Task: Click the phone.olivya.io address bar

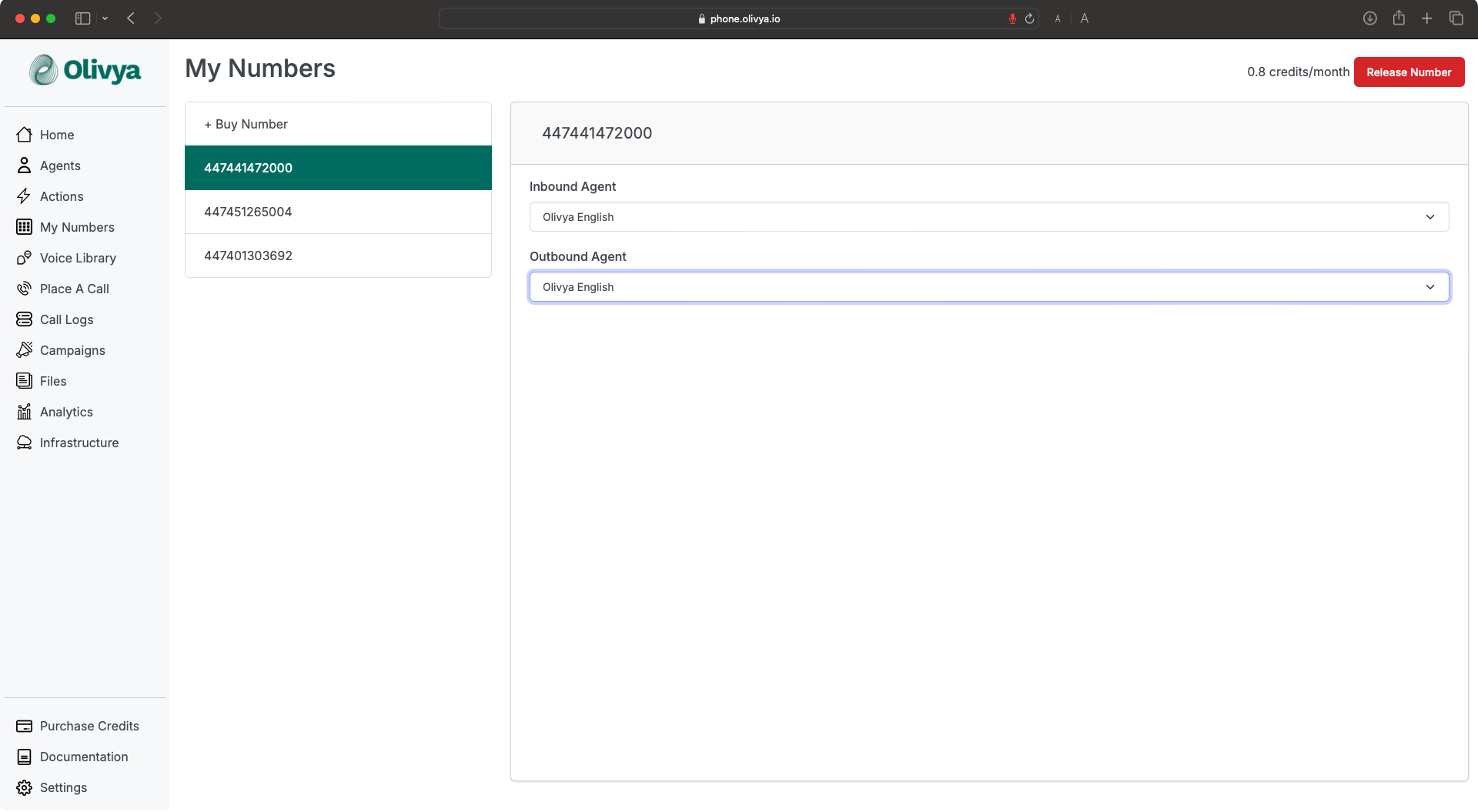Action: (x=738, y=18)
